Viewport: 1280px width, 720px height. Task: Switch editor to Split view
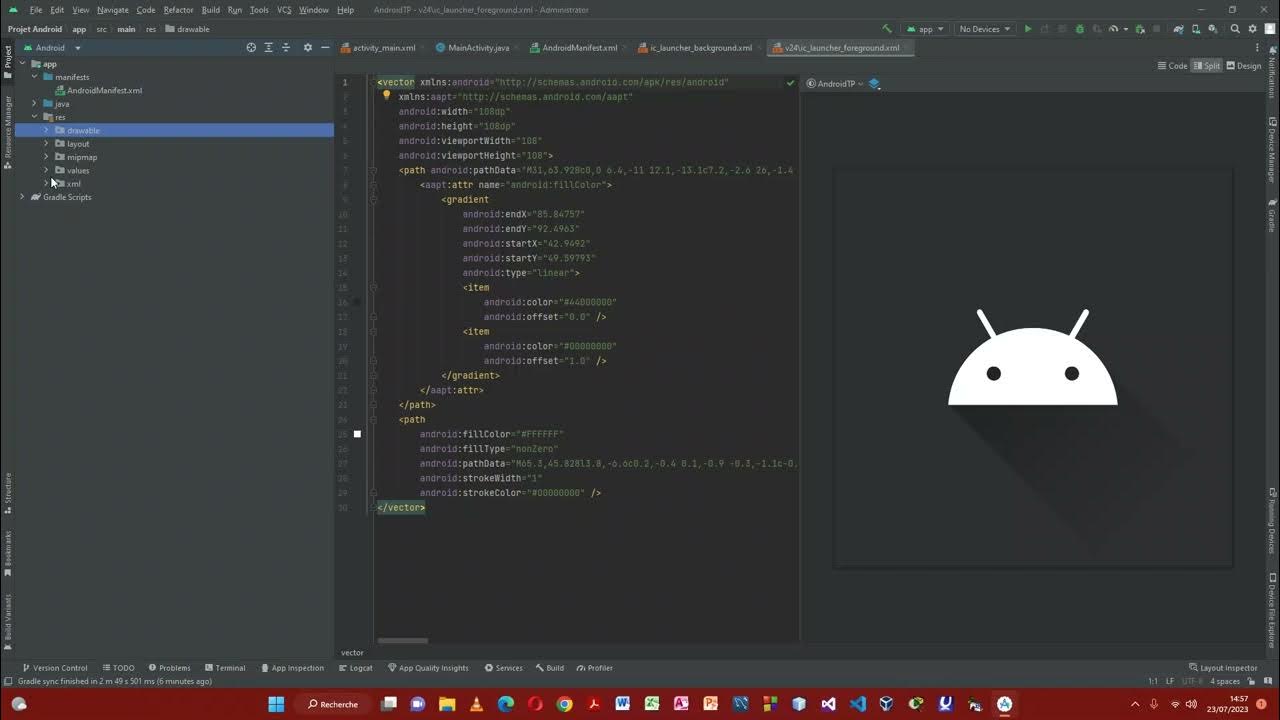1207,66
